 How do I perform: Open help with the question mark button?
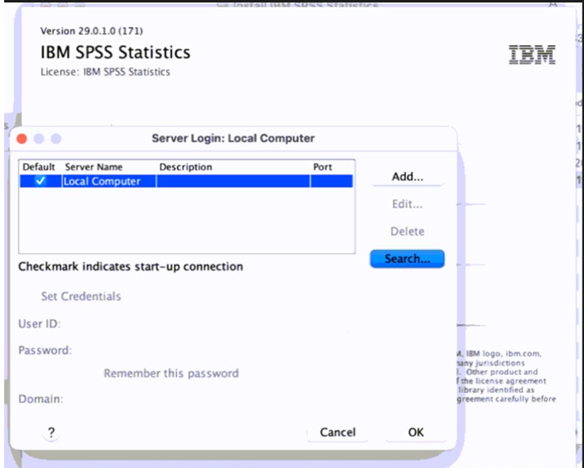[x=51, y=433]
